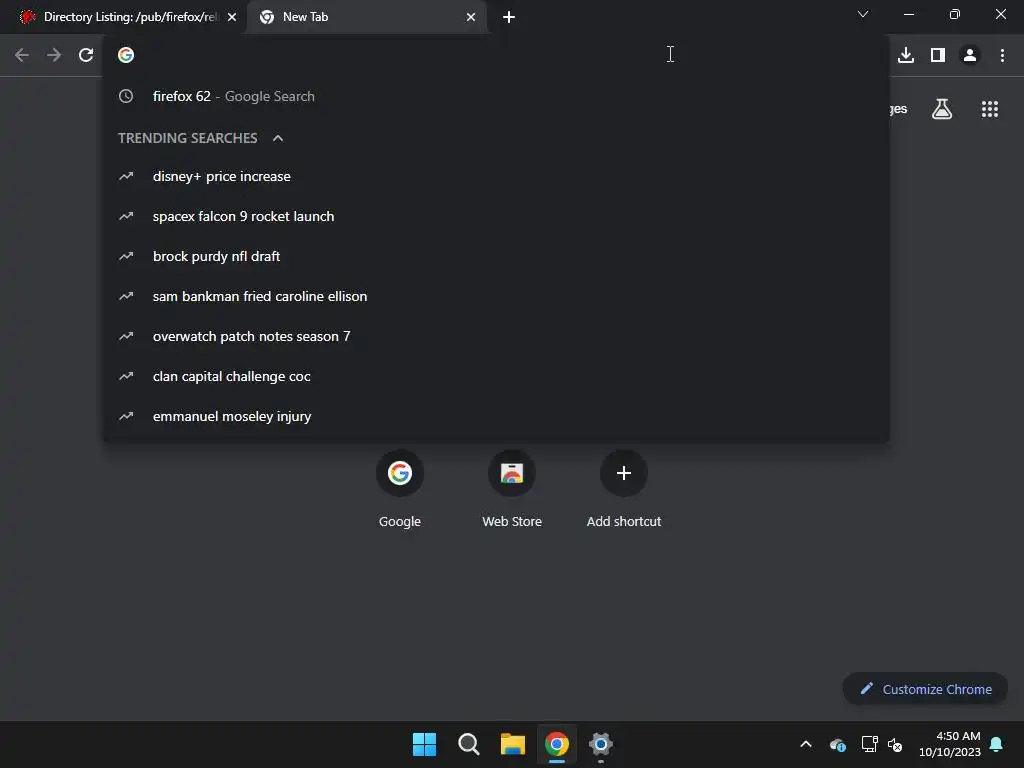Click the network tray icon

[x=869, y=744]
